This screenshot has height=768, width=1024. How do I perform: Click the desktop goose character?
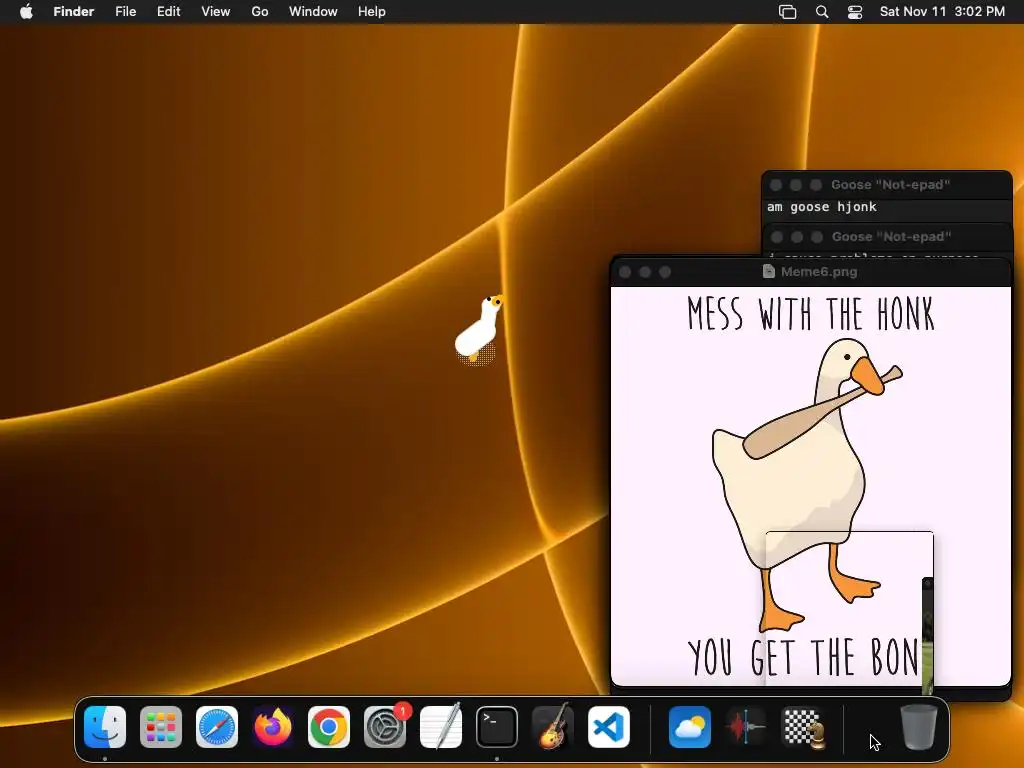coord(479,328)
